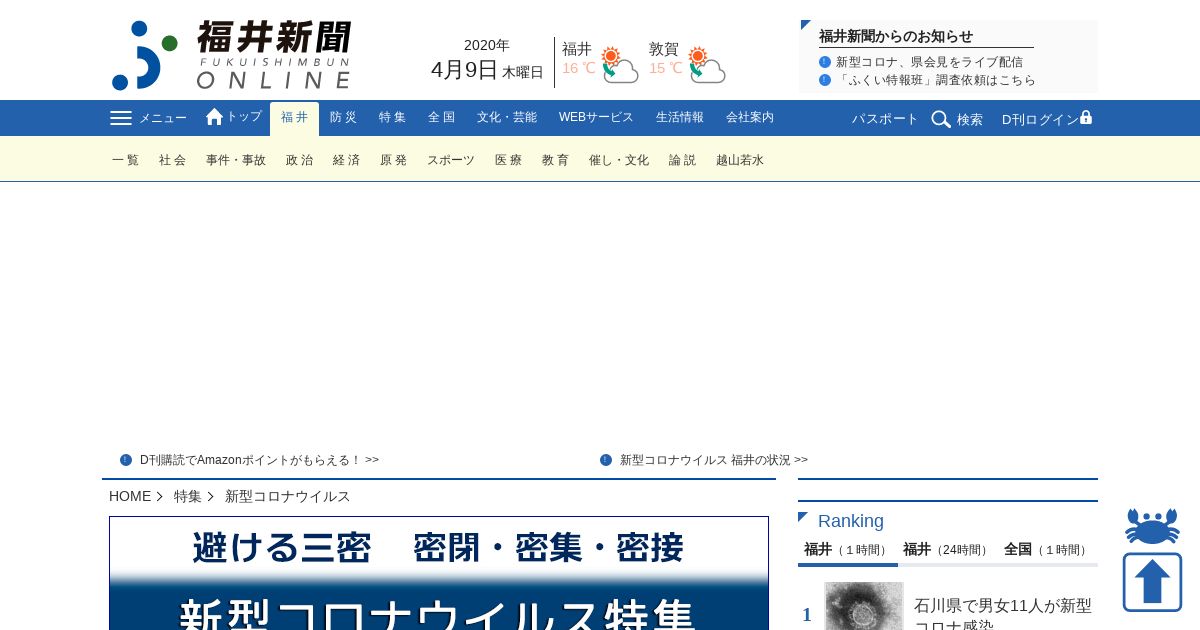Open the hamburger menu icon
This screenshot has height=630, width=1200.
[121, 118]
